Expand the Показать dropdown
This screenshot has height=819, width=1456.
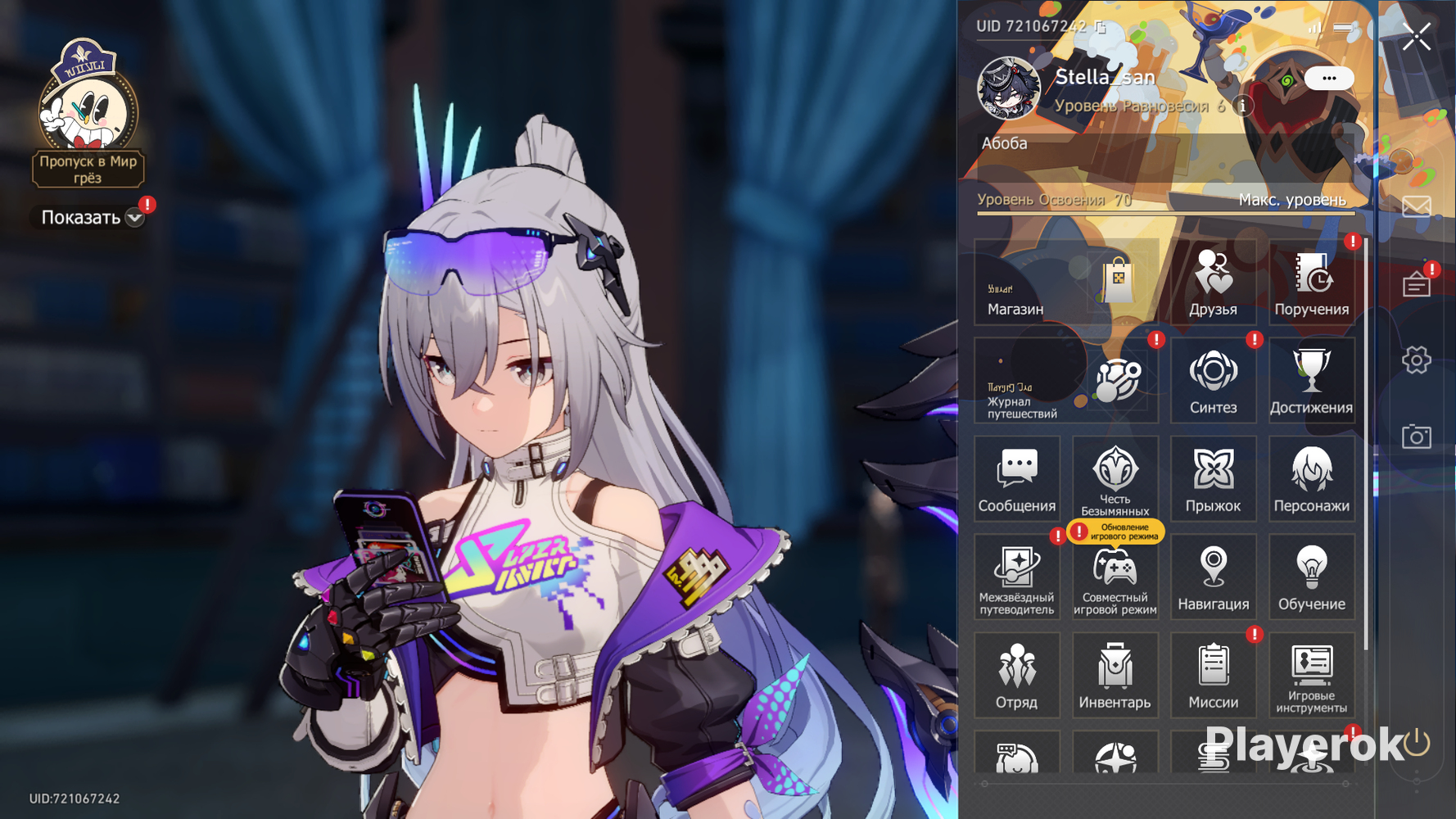88,218
